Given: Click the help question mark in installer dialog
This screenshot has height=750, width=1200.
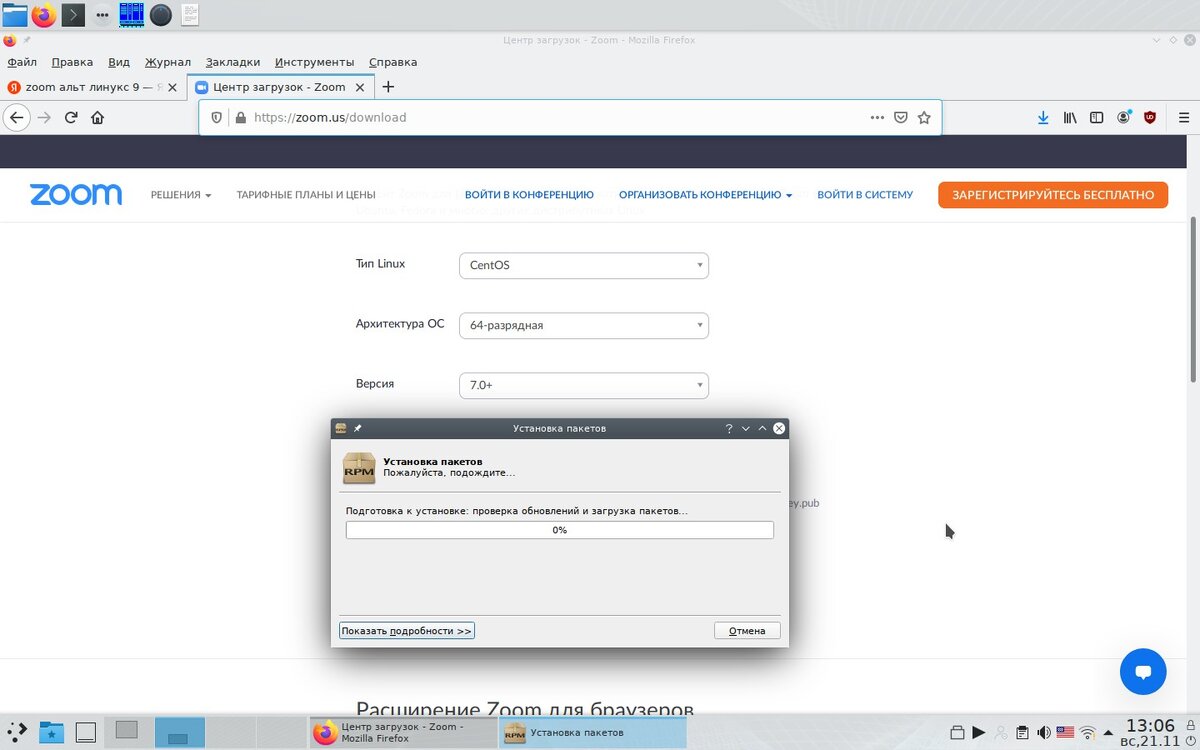Looking at the screenshot, I should click(729, 428).
